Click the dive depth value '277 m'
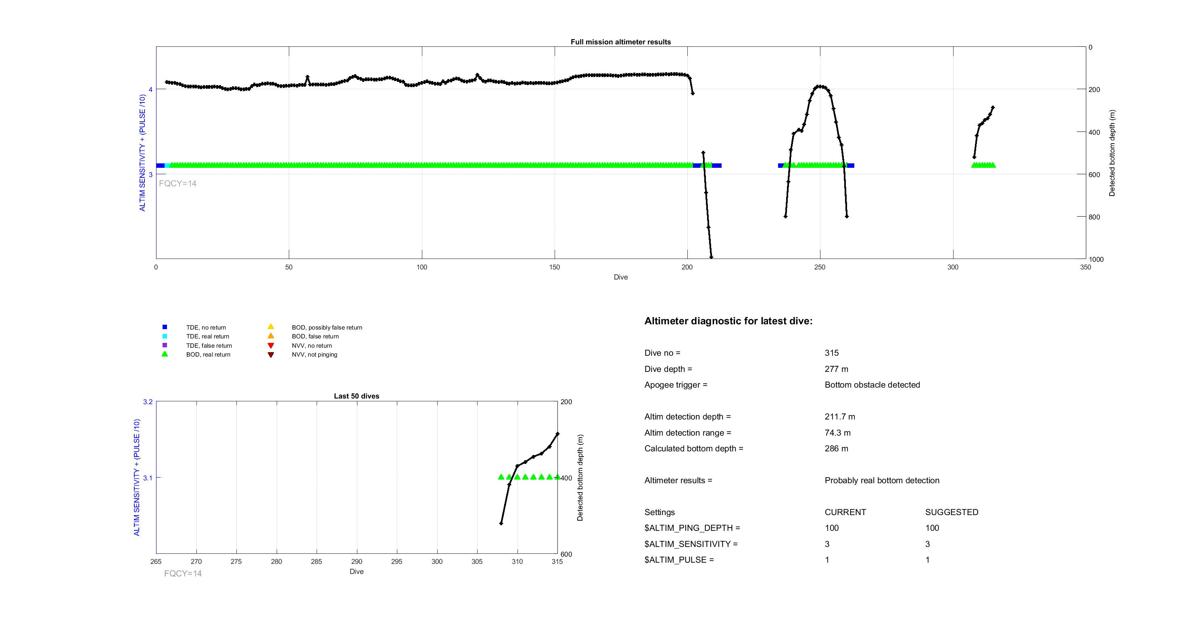 pyautogui.click(x=837, y=369)
